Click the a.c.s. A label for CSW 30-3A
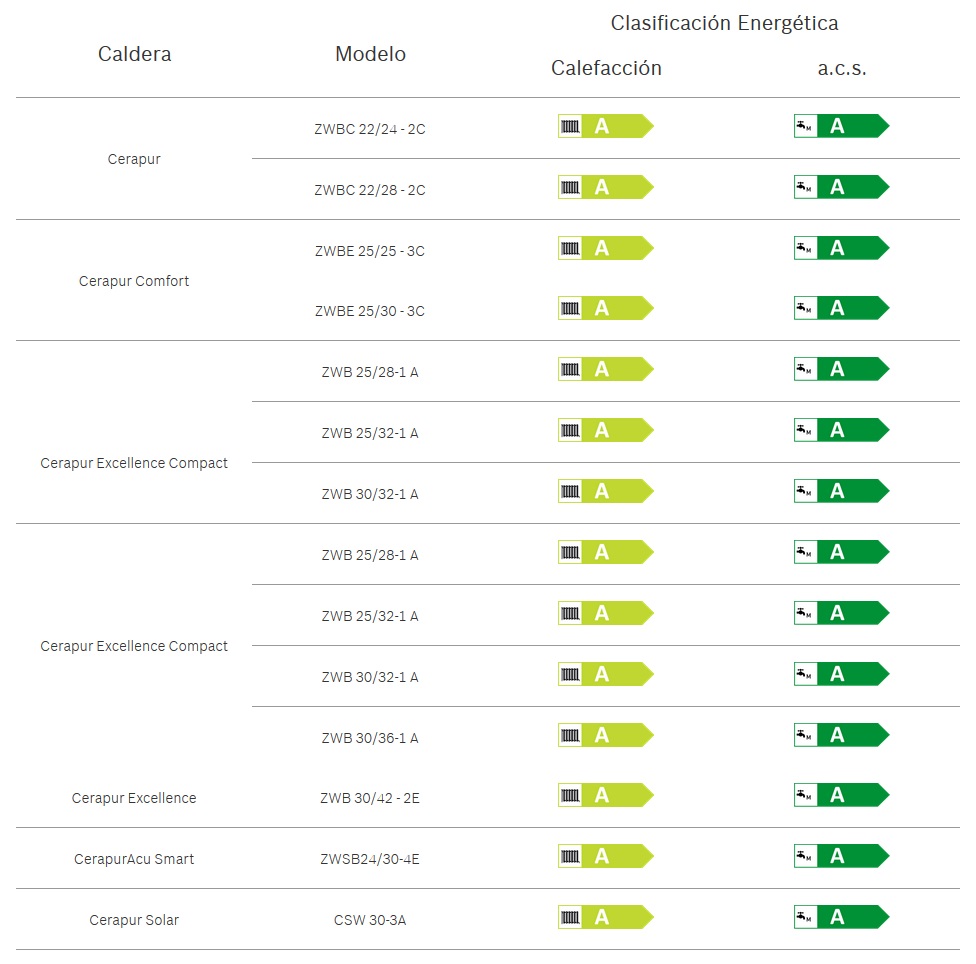 tap(842, 917)
